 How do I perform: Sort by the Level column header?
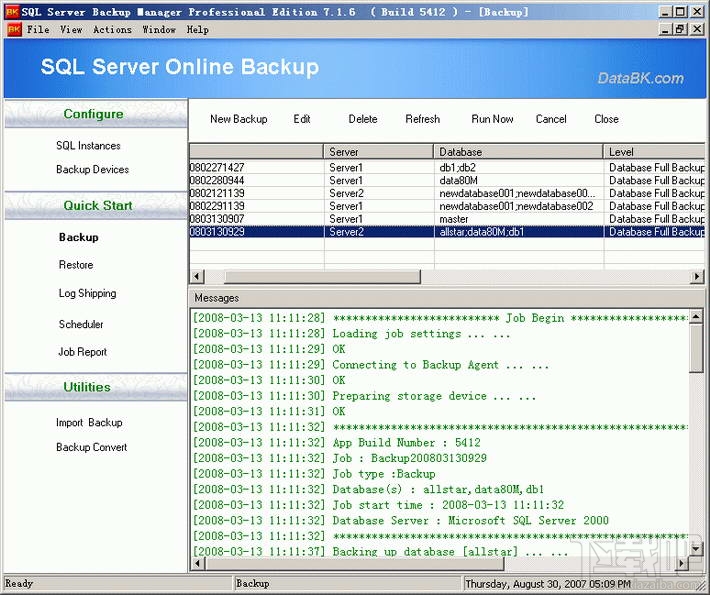click(x=654, y=152)
